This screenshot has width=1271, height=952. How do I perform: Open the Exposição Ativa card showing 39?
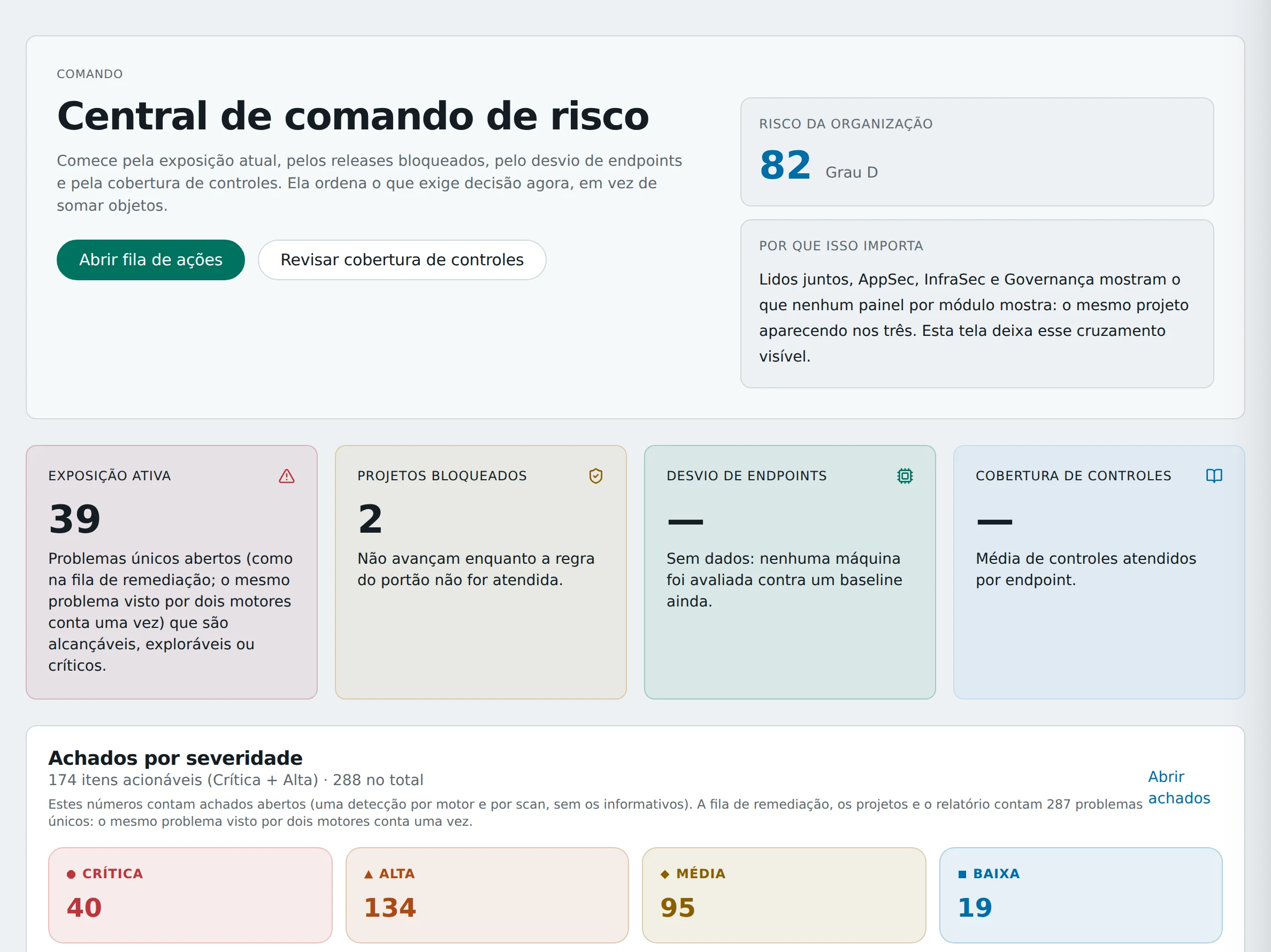[172, 572]
